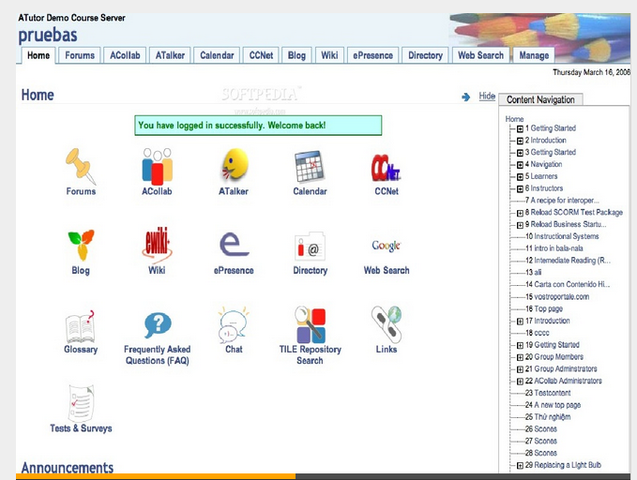Expand the 29 Replacing a Light Bulb node
This screenshot has width=637, height=480.
520,466
